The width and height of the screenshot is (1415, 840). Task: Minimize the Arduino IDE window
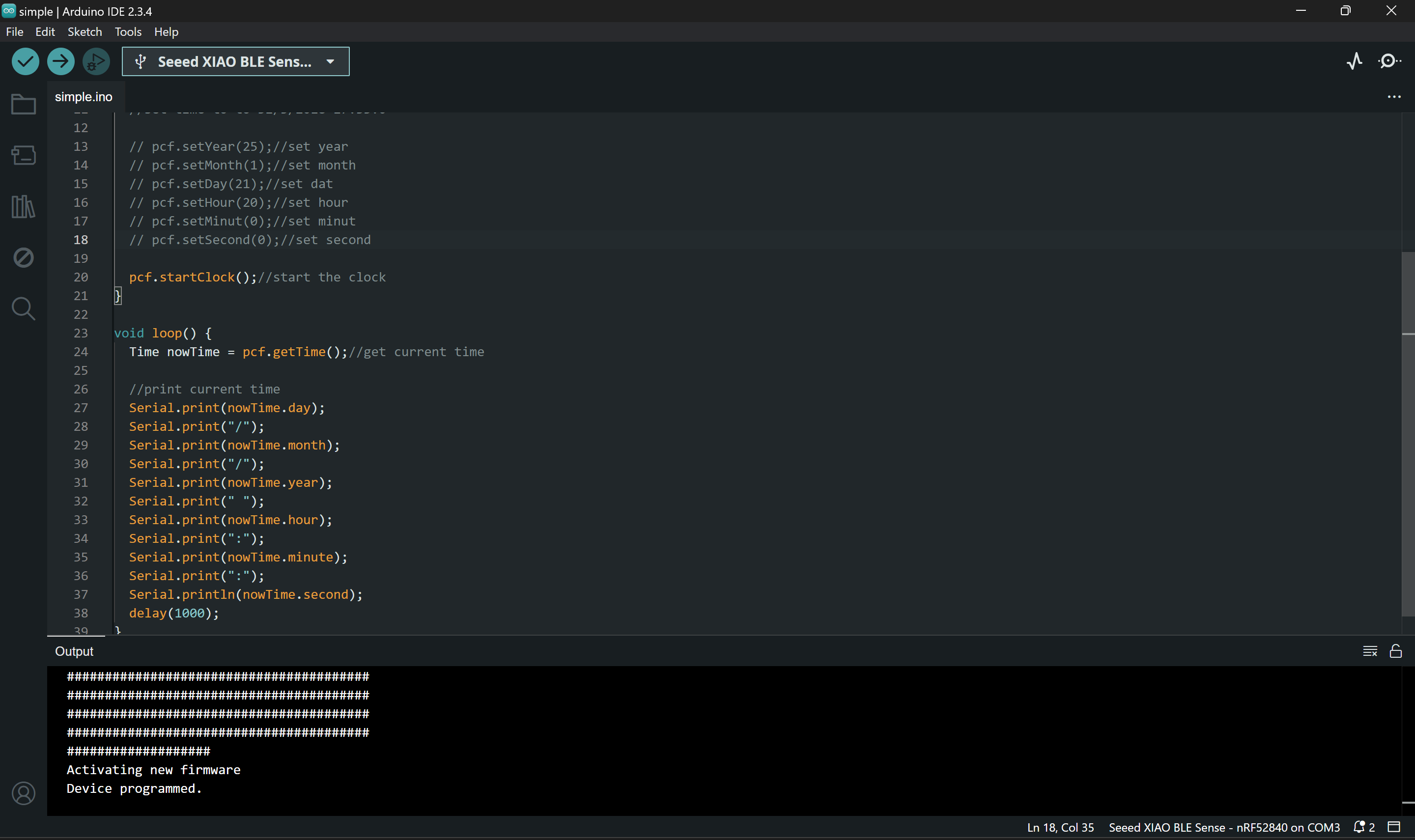pos(1301,11)
